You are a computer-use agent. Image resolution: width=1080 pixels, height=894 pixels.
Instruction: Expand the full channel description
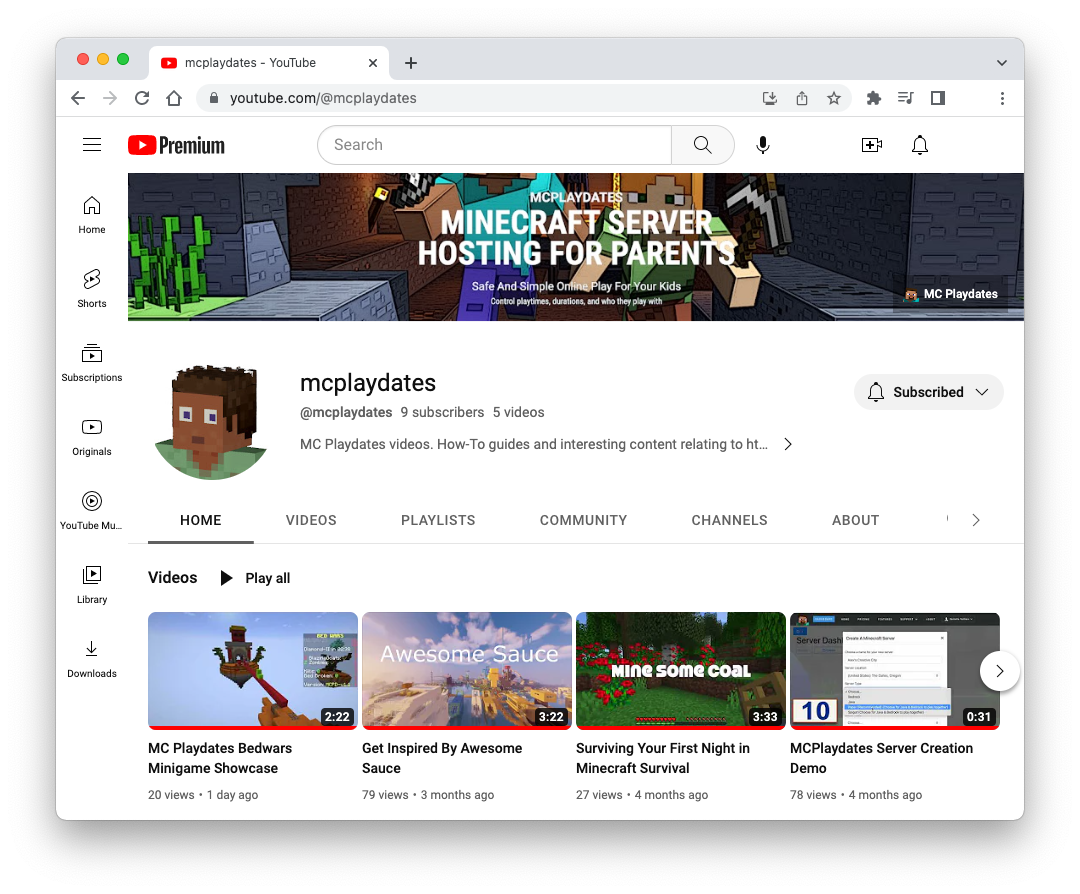coord(788,443)
